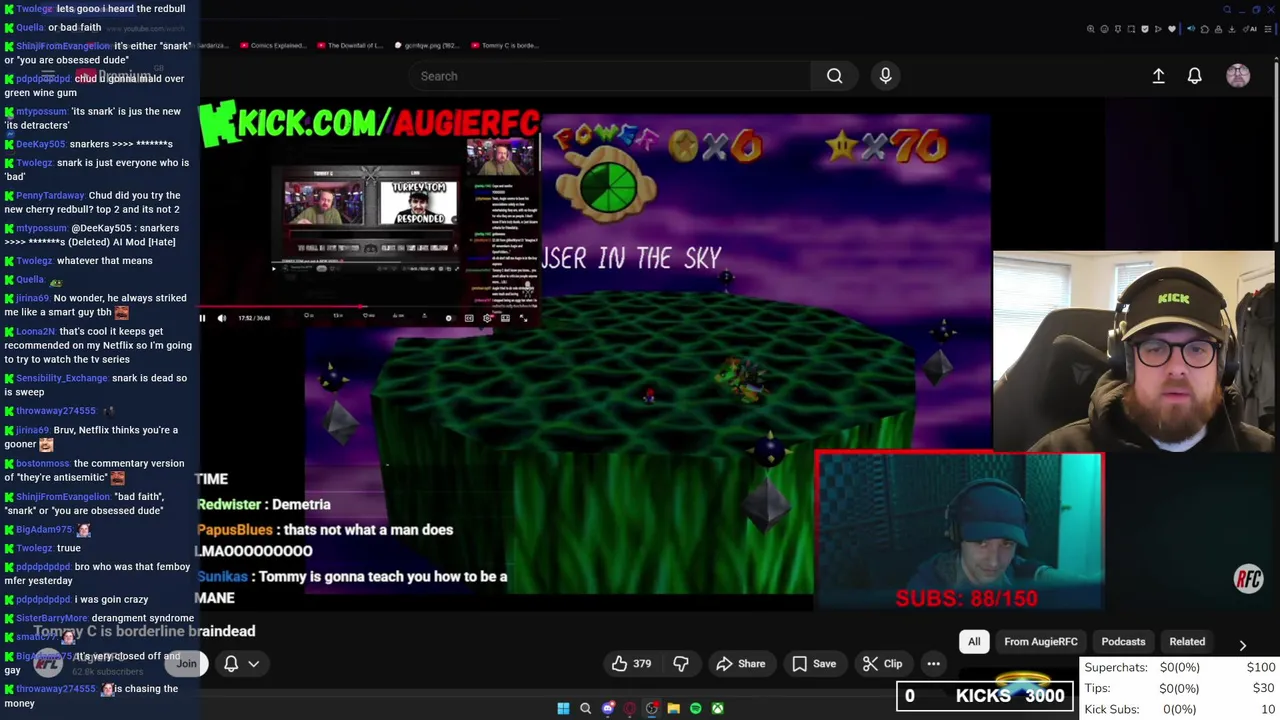Like the video with 379 likes
The image size is (1280, 720).
click(x=631, y=663)
